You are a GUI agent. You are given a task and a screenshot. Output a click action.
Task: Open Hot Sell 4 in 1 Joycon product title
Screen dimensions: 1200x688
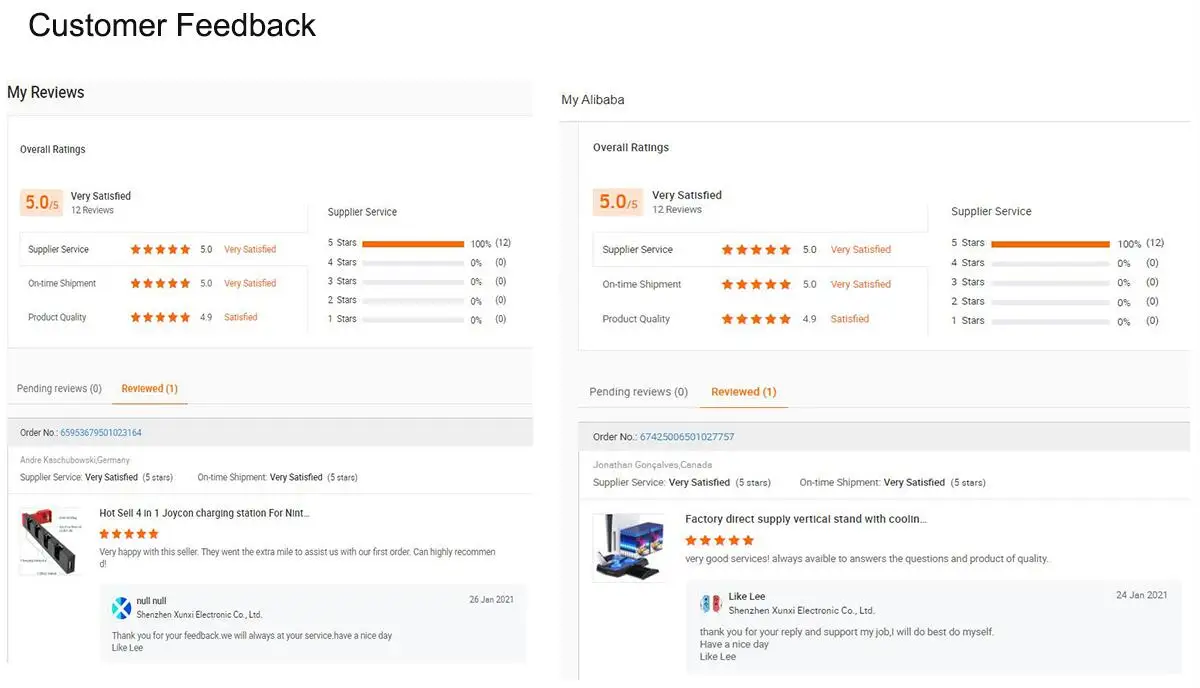click(204, 513)
